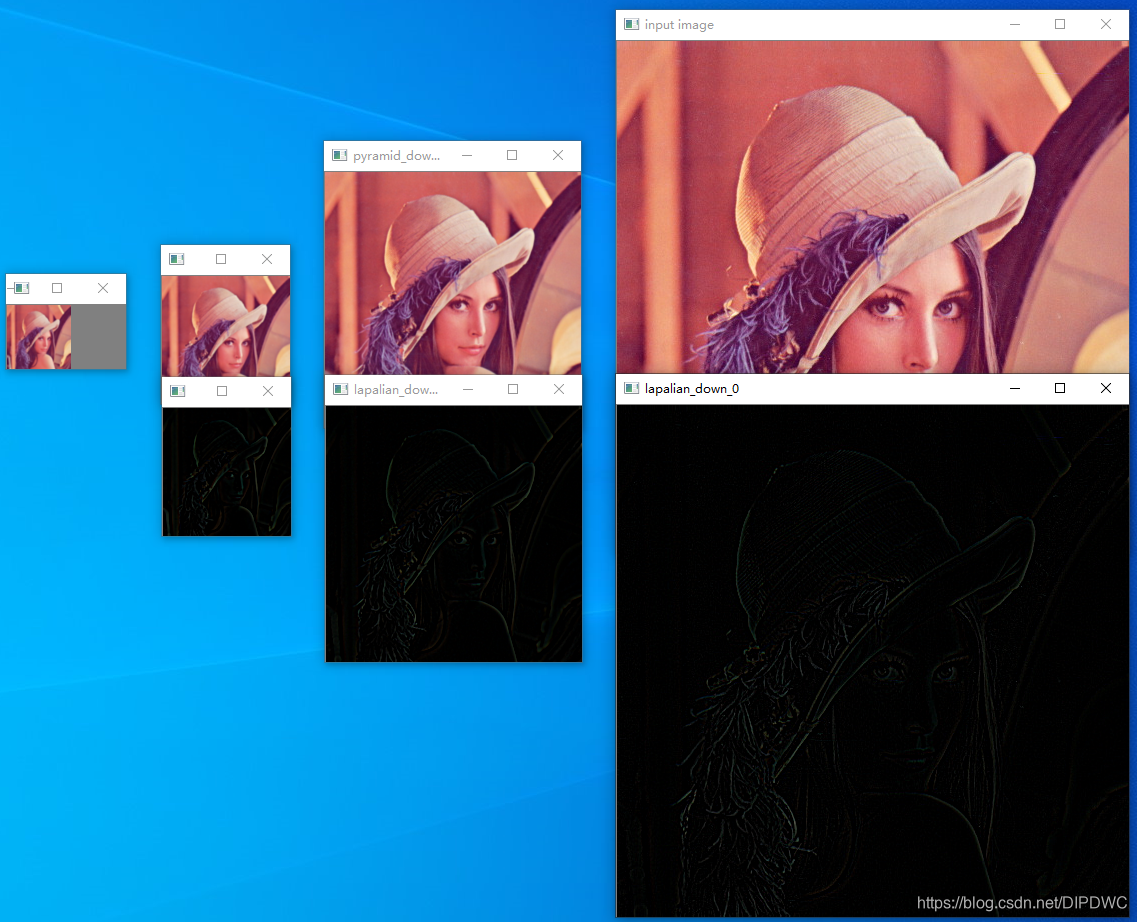Click the dark edge image in small untitled window
Screen dimensions: 1137x922
(226, 471)
